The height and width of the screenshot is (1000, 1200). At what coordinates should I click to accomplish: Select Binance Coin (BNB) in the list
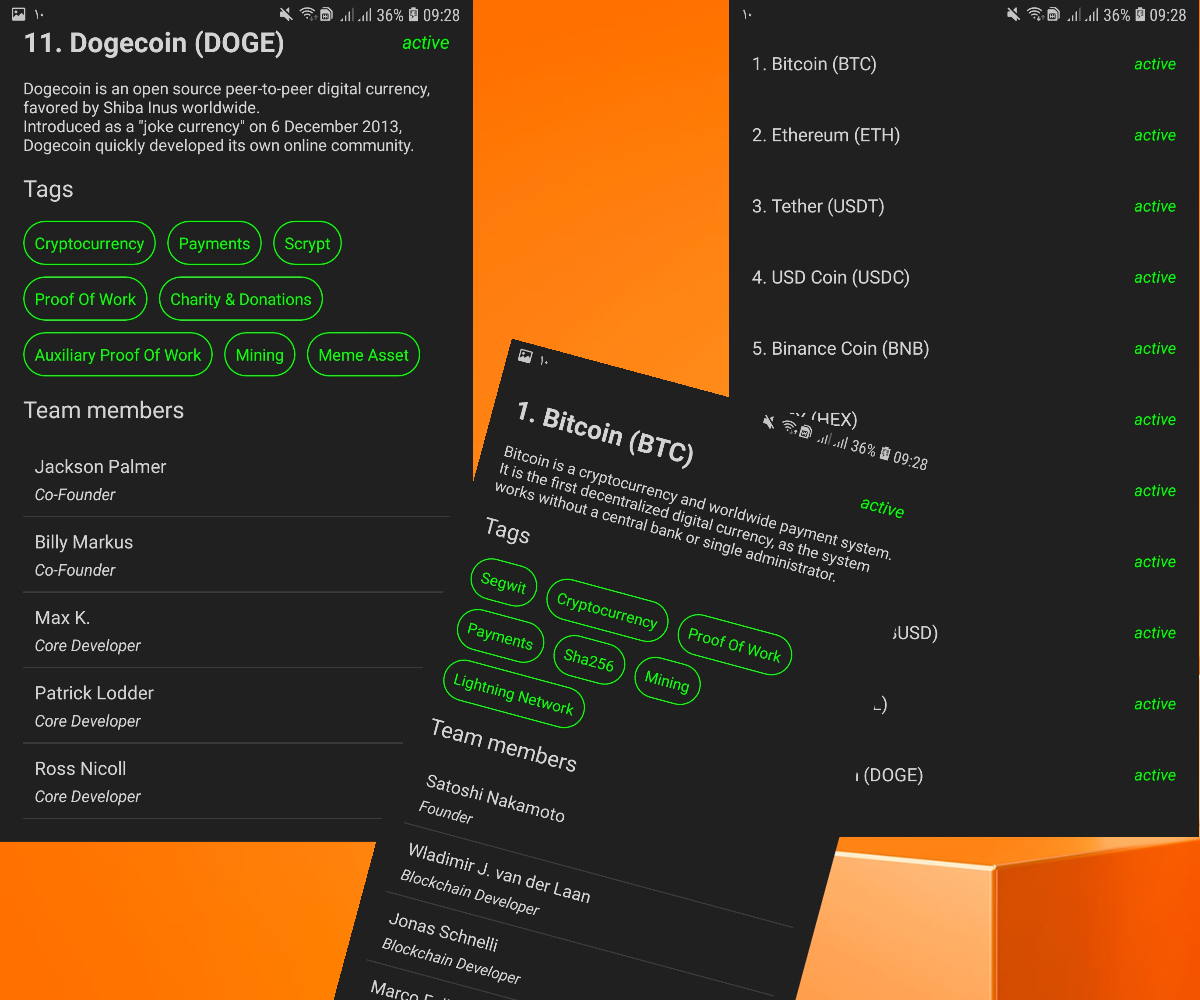840,348
